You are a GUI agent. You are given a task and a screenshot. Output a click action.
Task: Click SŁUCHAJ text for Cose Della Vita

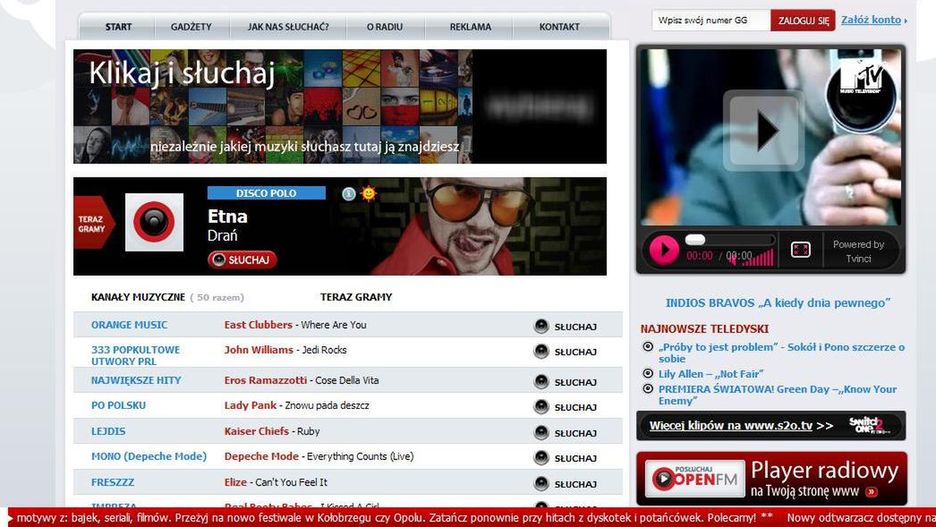click(x=575, y=382)
